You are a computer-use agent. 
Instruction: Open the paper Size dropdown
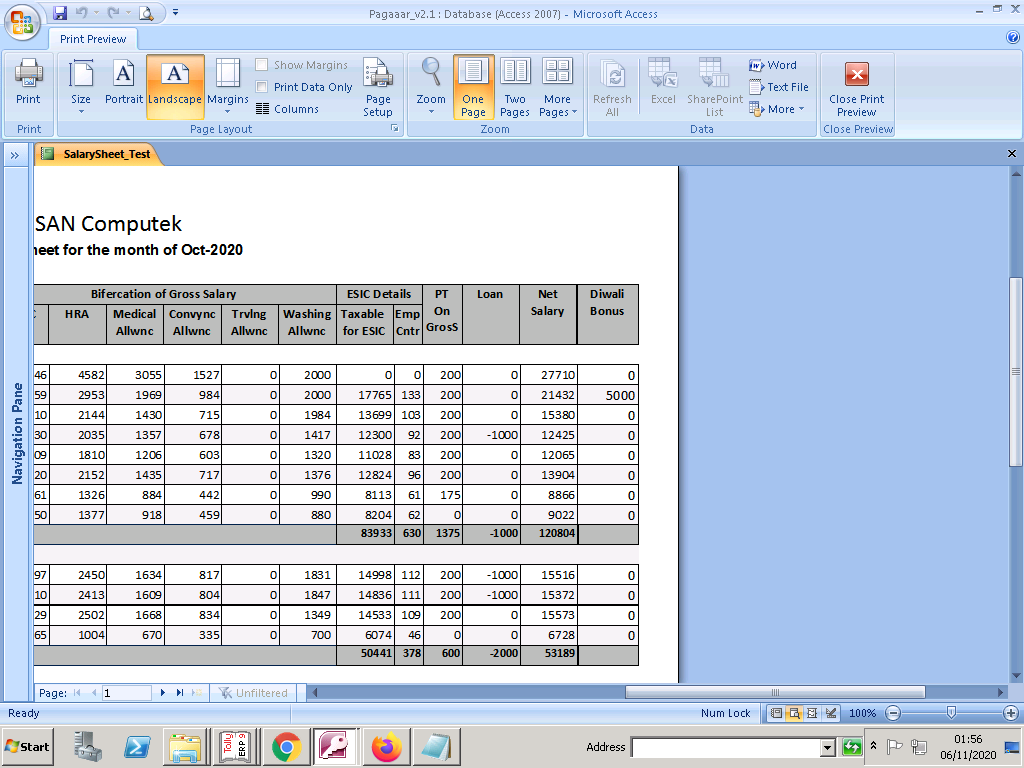click(81, 86)
